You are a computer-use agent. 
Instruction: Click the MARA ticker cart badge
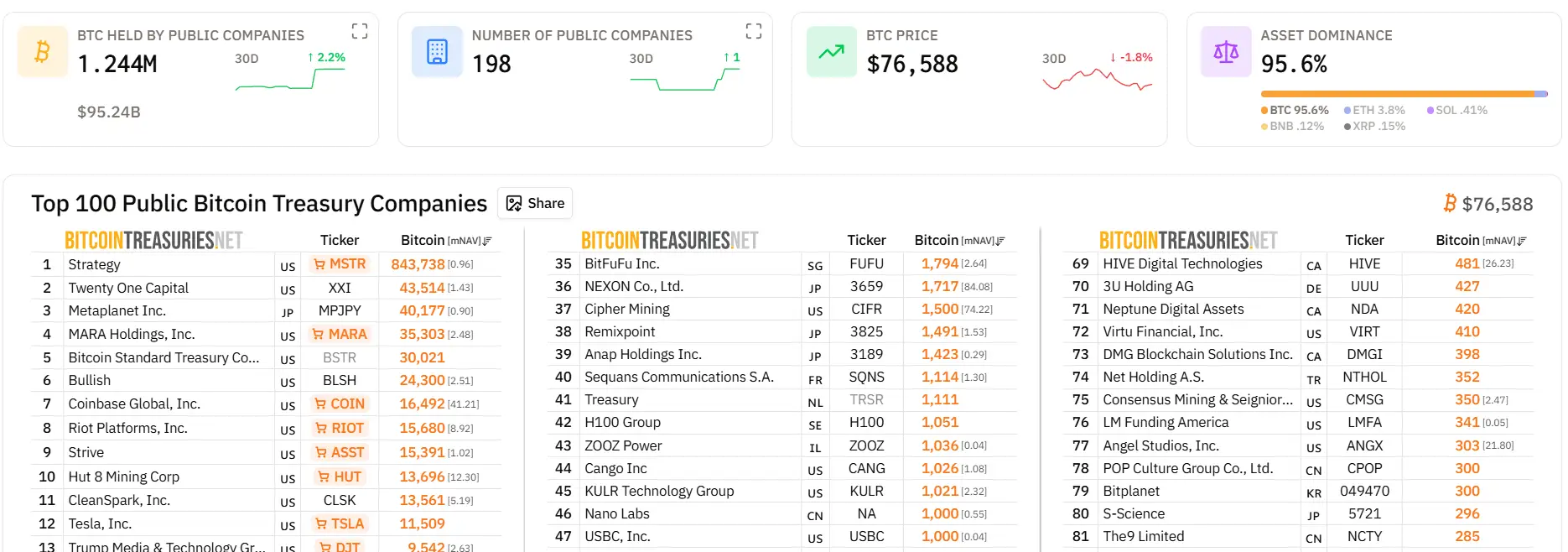pyautogui.click(x=340, y=334)
